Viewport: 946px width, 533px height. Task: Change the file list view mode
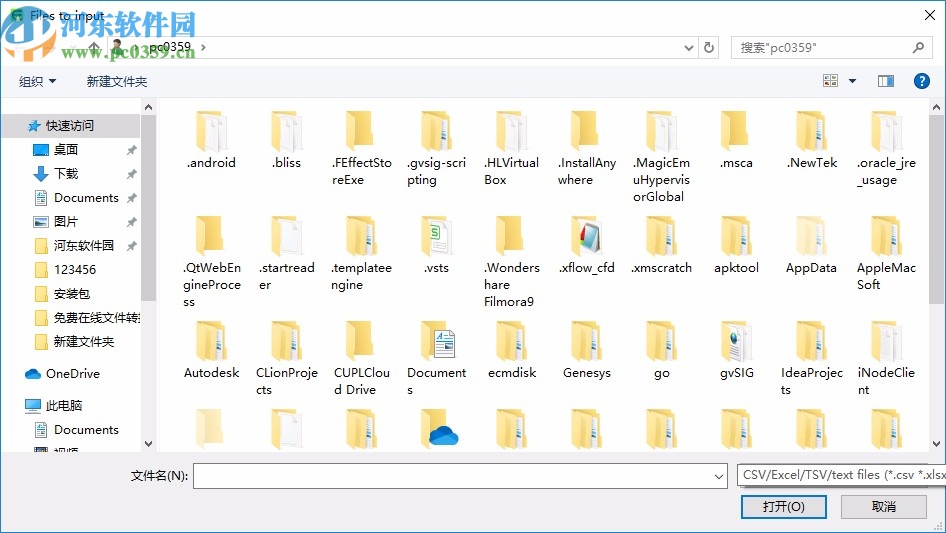830,81
